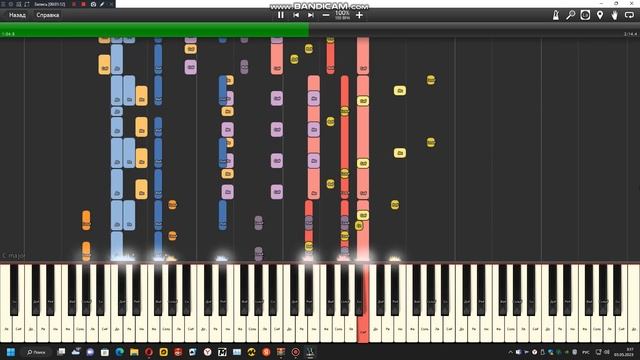Pause Bandicam recording from the mini bar
Image resolution: width=640 pixels, height=360 pixels.
(x=74, y=4)
